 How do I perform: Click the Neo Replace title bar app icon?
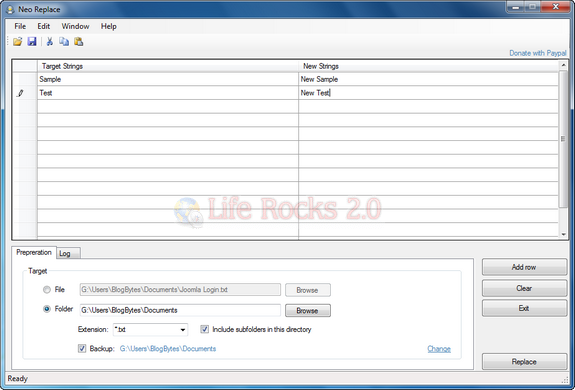click(x=11, y=10)
